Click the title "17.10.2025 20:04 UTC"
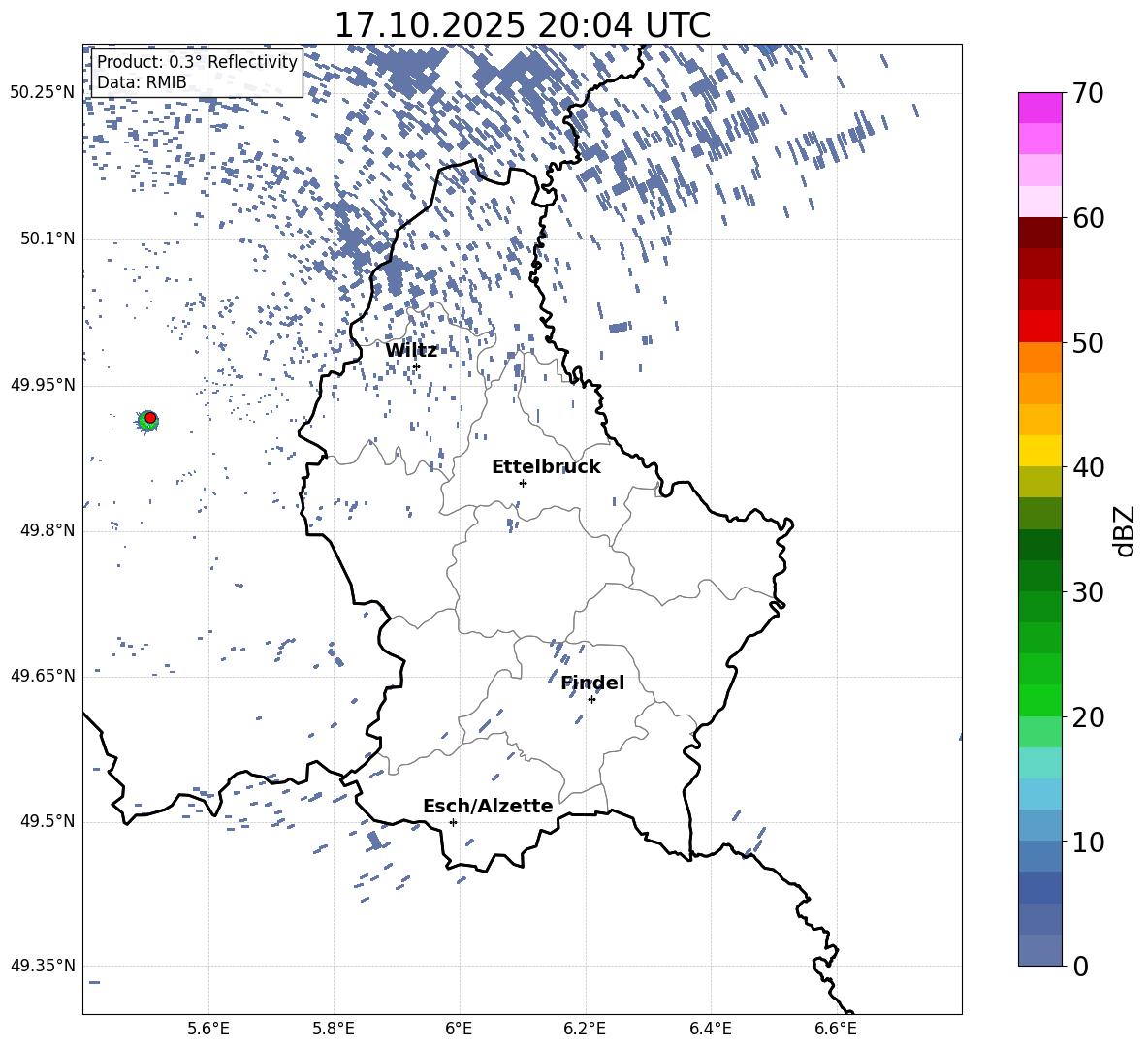Viewport: 1148px width, 1048px height. [x=522, y=25]
